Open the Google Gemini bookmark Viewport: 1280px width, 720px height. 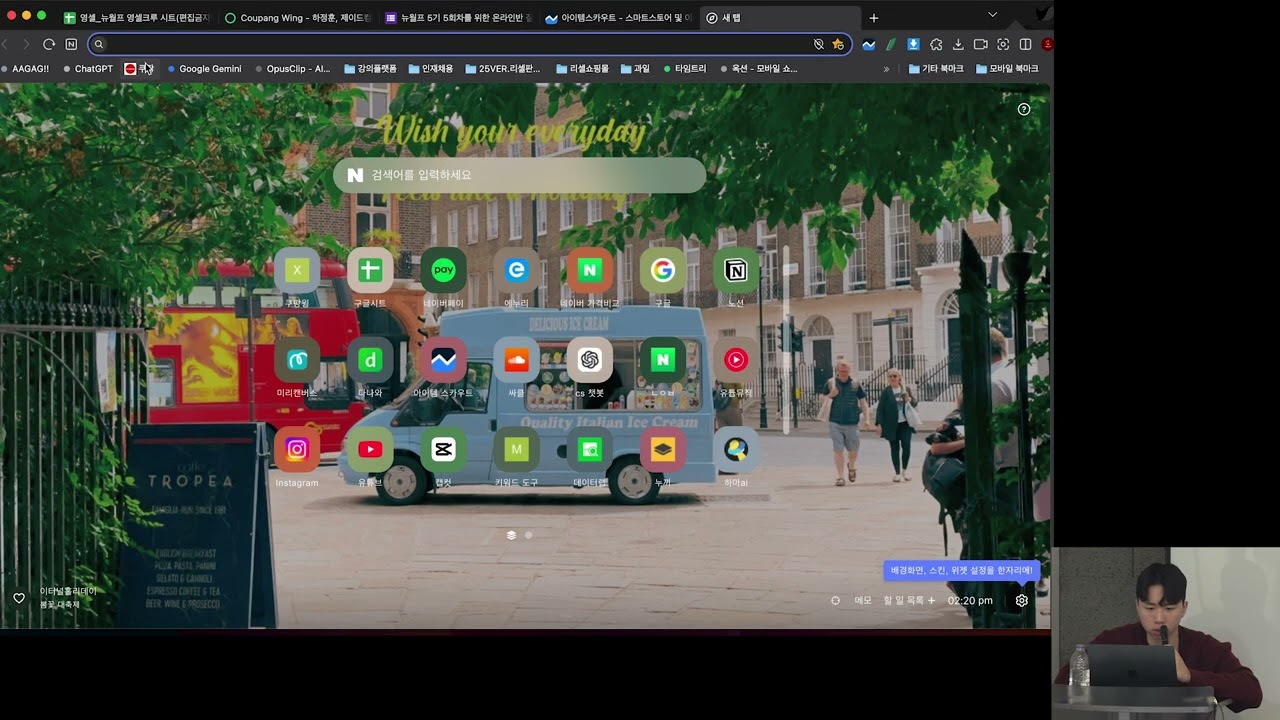[204, 69]
